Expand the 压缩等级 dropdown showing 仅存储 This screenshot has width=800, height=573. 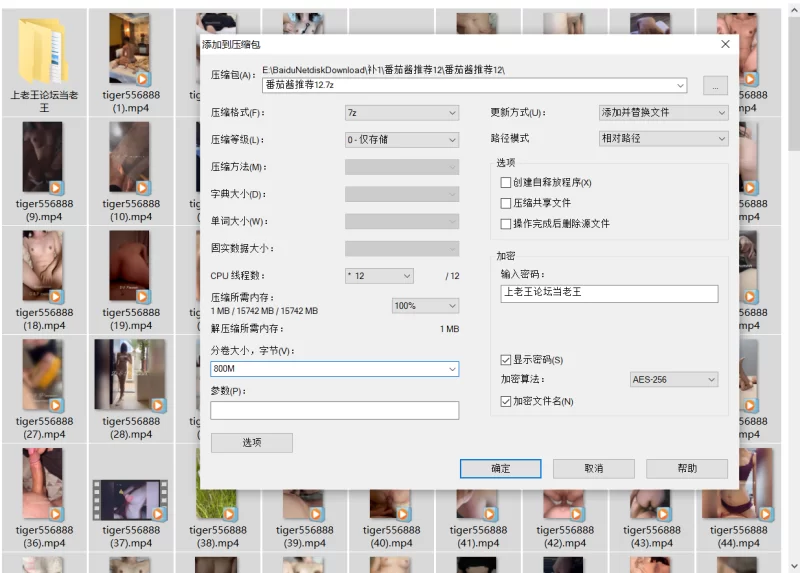pyautogui.click(x=402, y=140)
